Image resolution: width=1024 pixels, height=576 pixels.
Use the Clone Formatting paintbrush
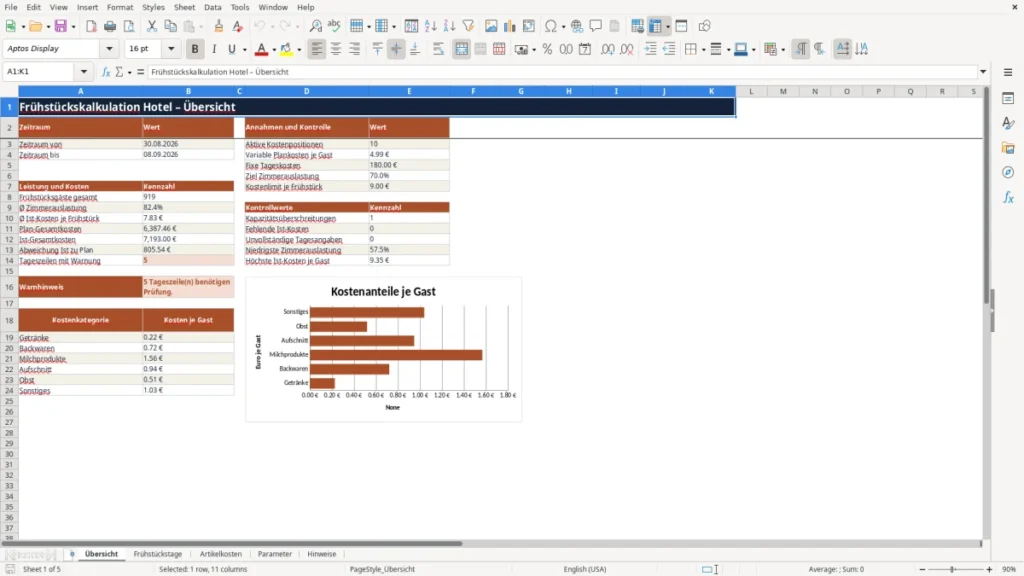219,26
